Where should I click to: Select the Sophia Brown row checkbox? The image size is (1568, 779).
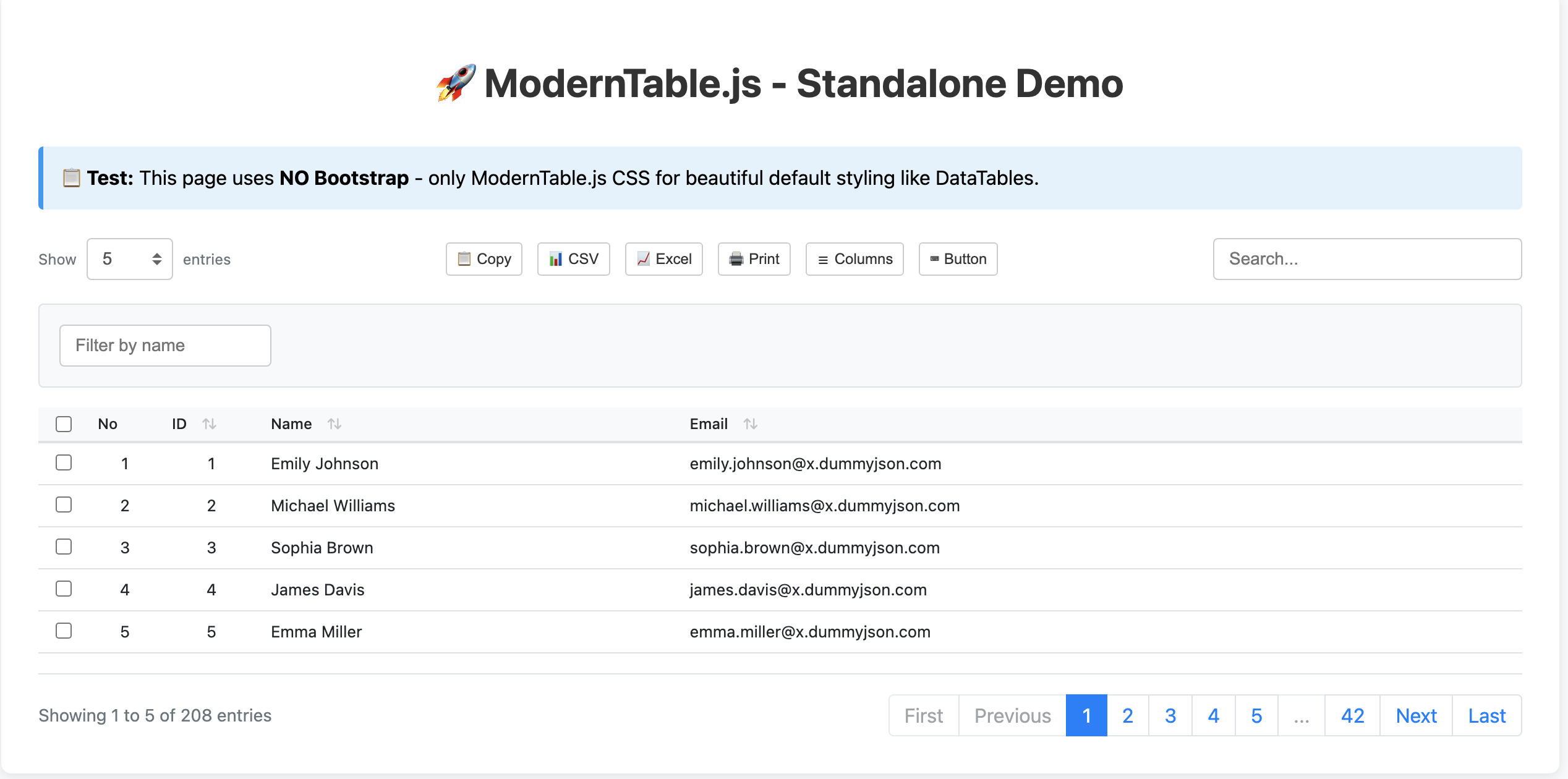click(64, 547)
